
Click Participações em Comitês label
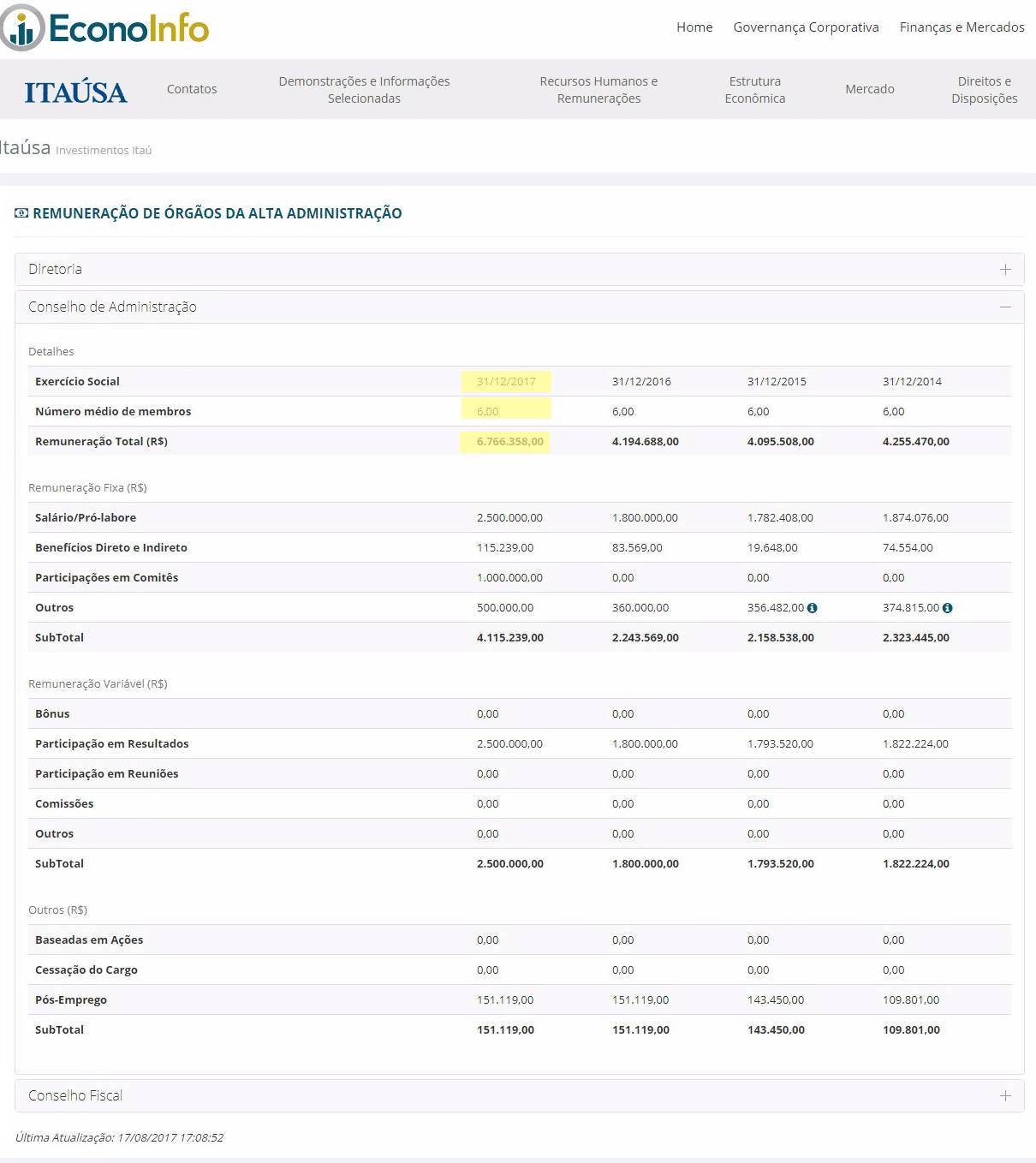click(107, 578)
